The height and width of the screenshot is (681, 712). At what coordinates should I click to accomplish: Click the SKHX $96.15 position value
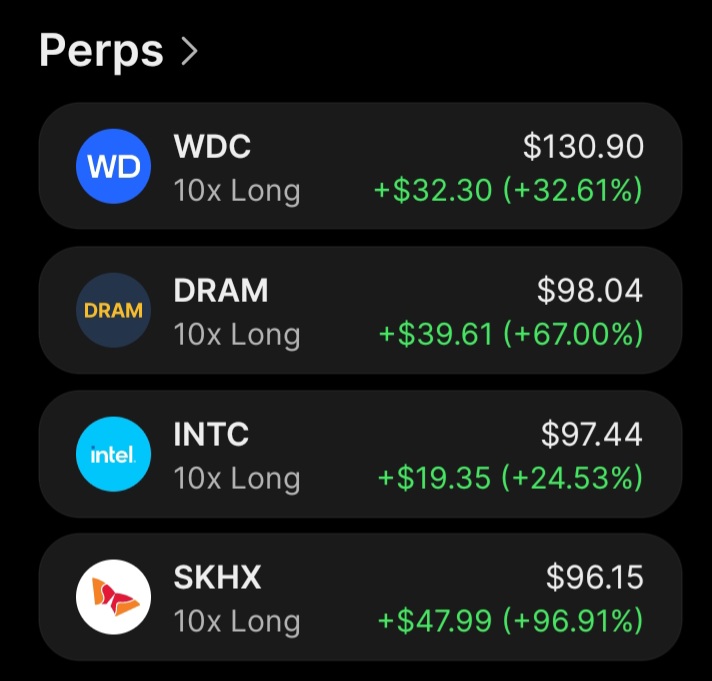594,577
